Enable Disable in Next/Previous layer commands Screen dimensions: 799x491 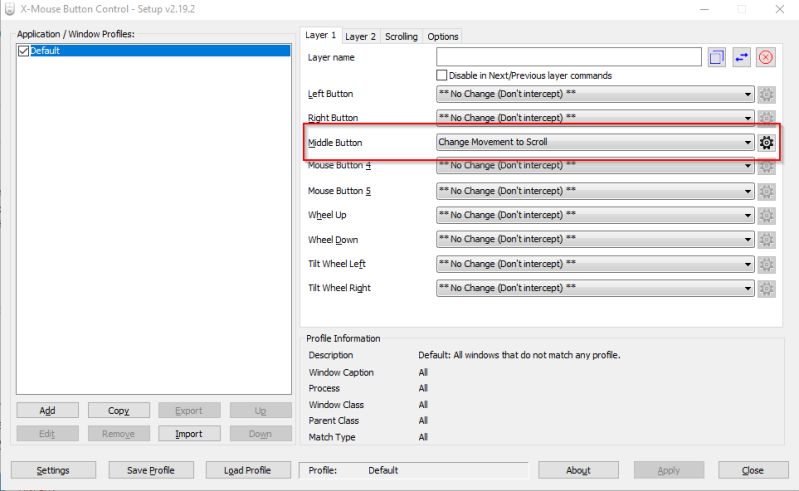442,75
